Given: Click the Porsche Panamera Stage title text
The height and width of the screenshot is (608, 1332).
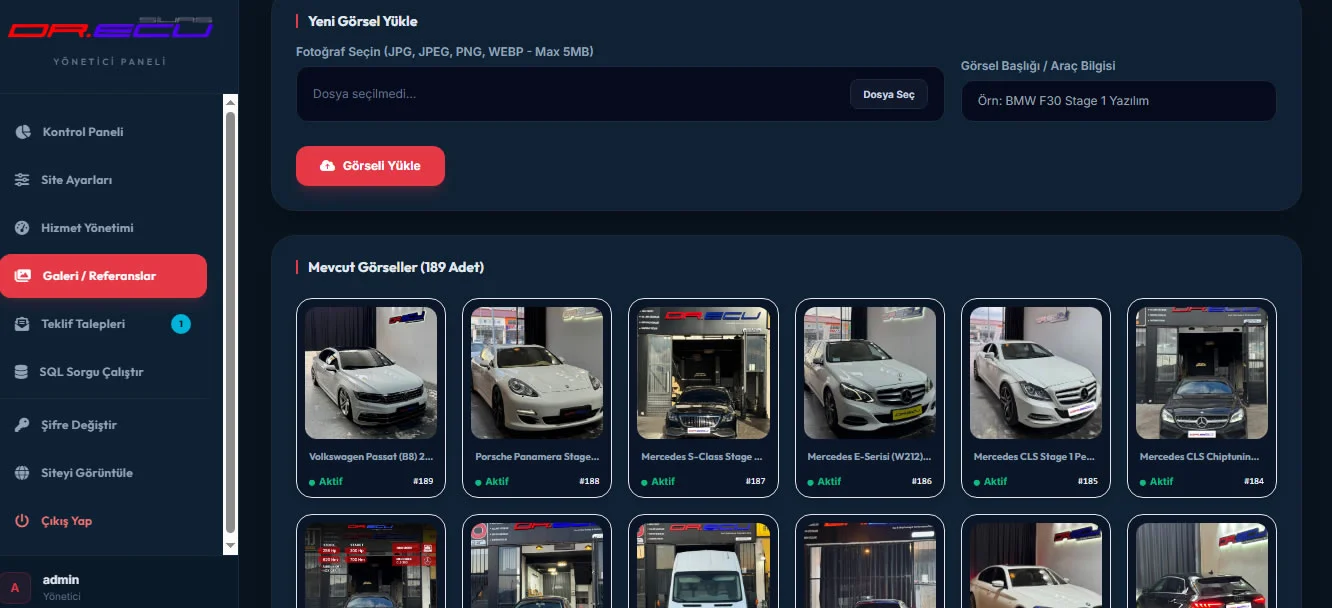Looking at the screenshot, I should coord(537,457).
